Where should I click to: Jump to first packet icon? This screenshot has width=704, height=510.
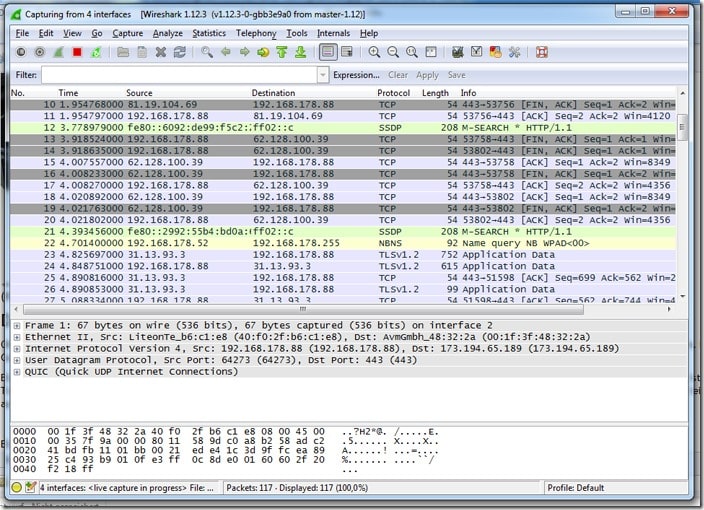point(282,52)
